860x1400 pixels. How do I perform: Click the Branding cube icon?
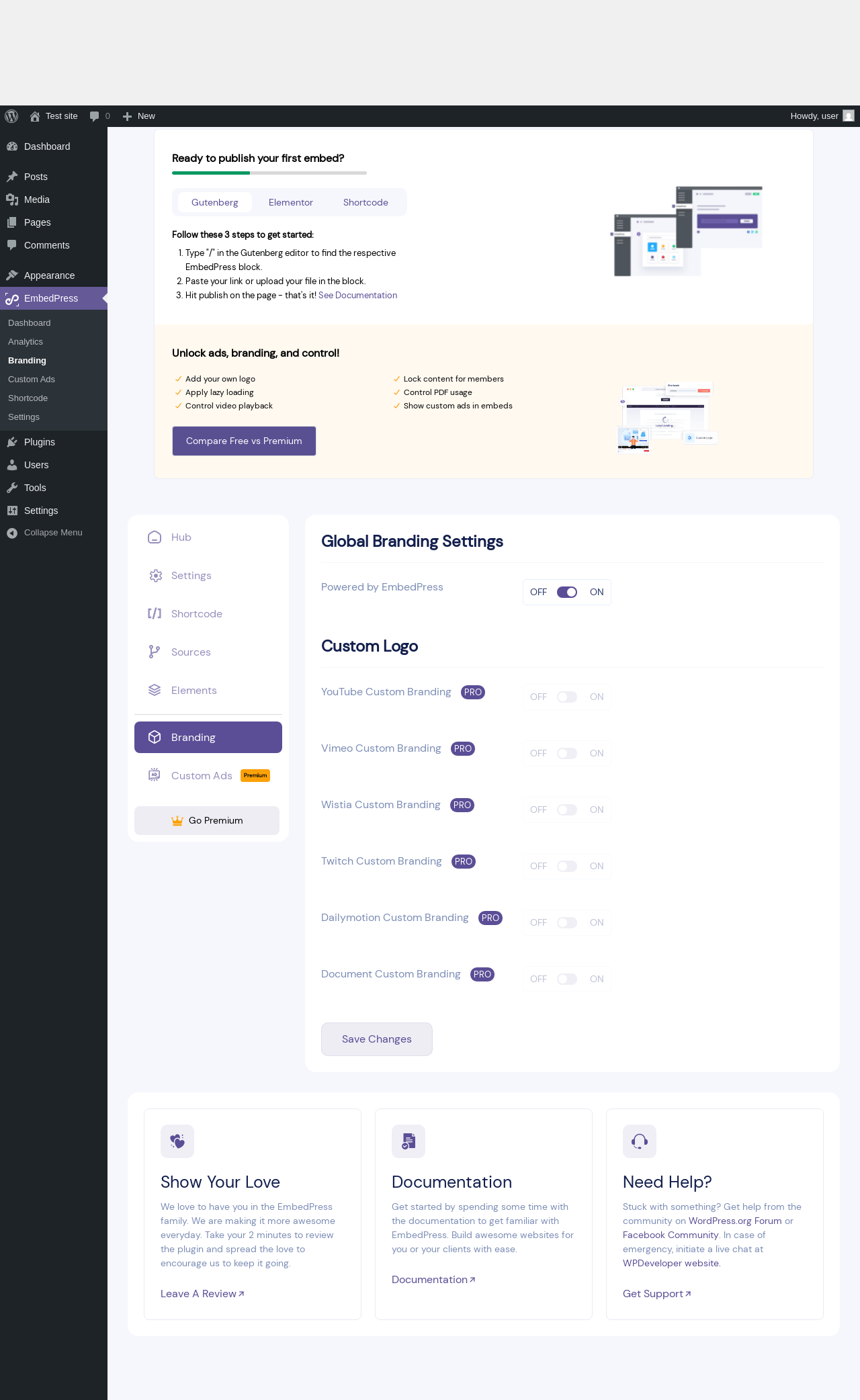point(155,737)
